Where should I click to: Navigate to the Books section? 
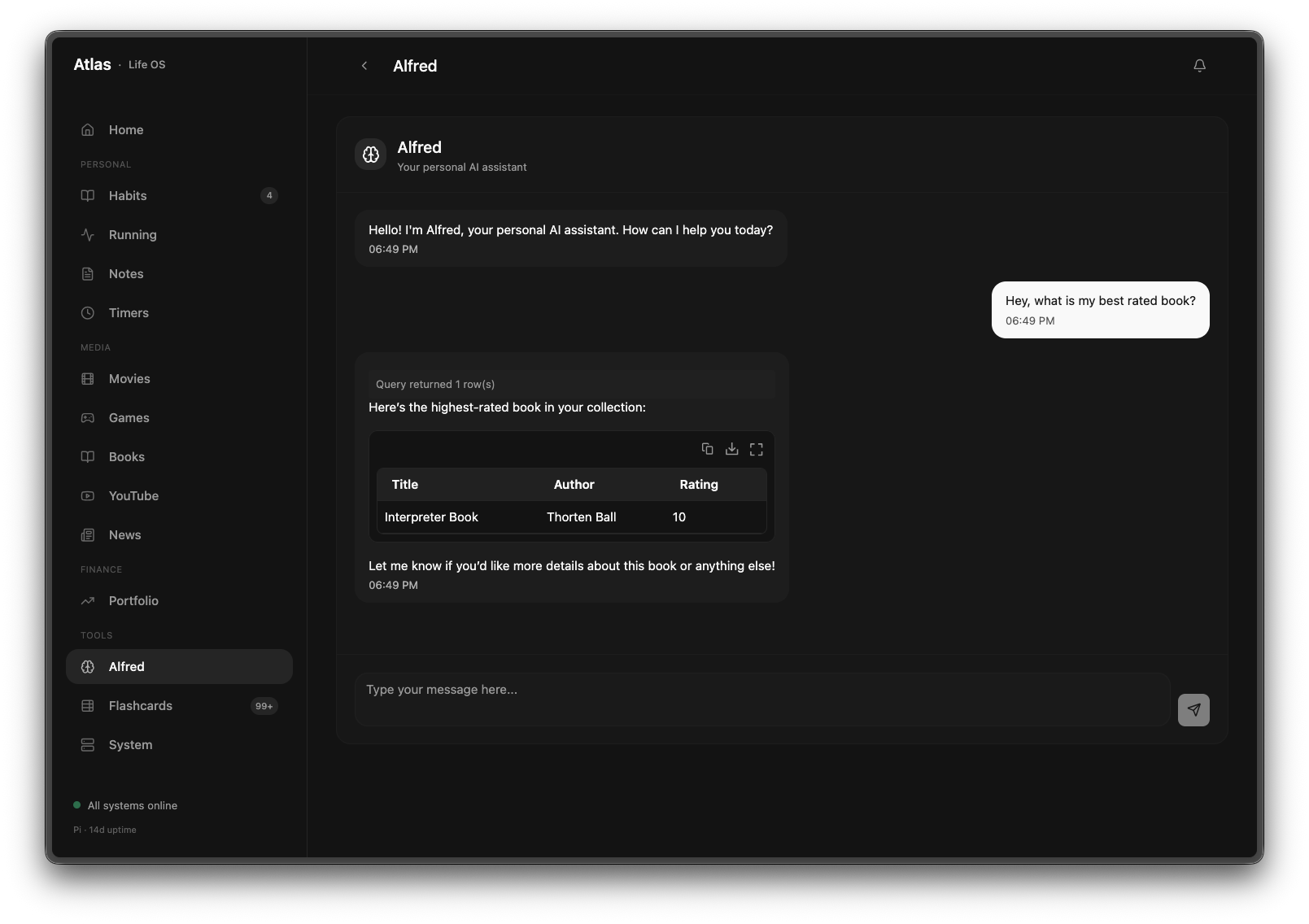[127, 457]
